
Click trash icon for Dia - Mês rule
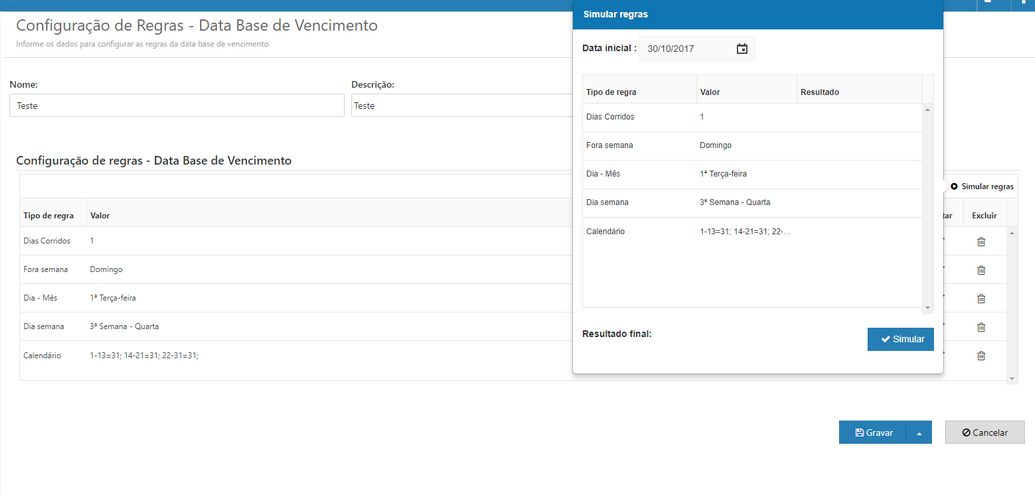pos(981,298)
